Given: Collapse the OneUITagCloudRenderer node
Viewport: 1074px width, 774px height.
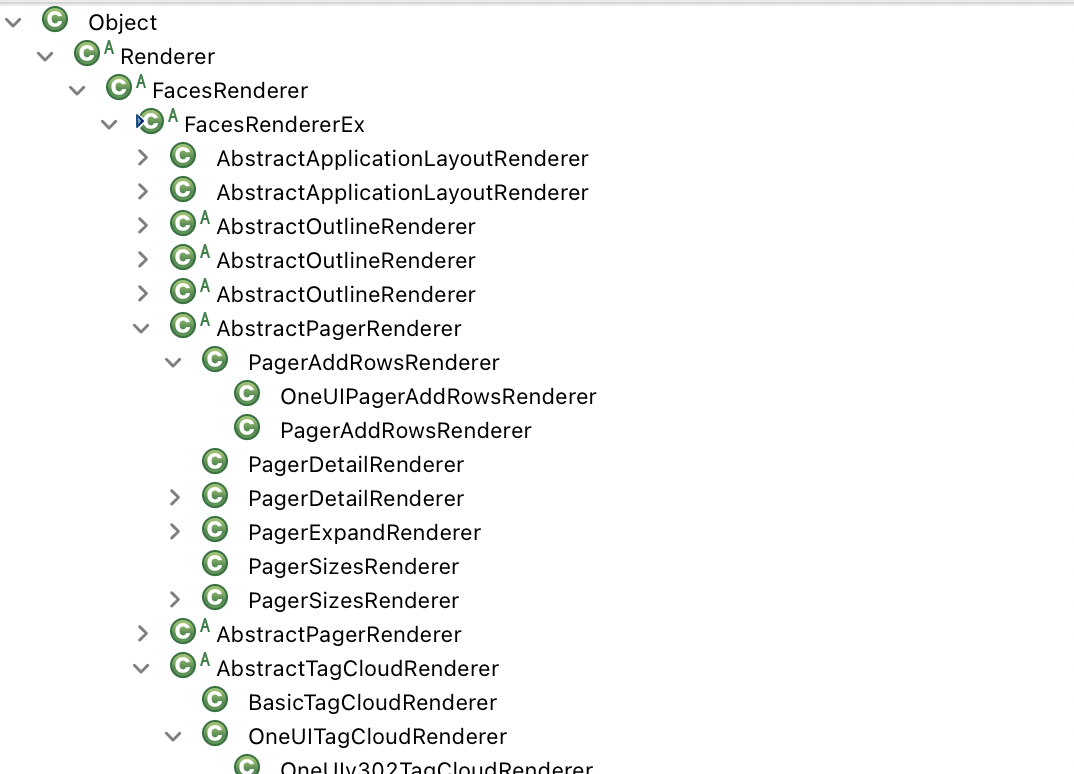Looking at the screenshot, I should click(173, 736).
